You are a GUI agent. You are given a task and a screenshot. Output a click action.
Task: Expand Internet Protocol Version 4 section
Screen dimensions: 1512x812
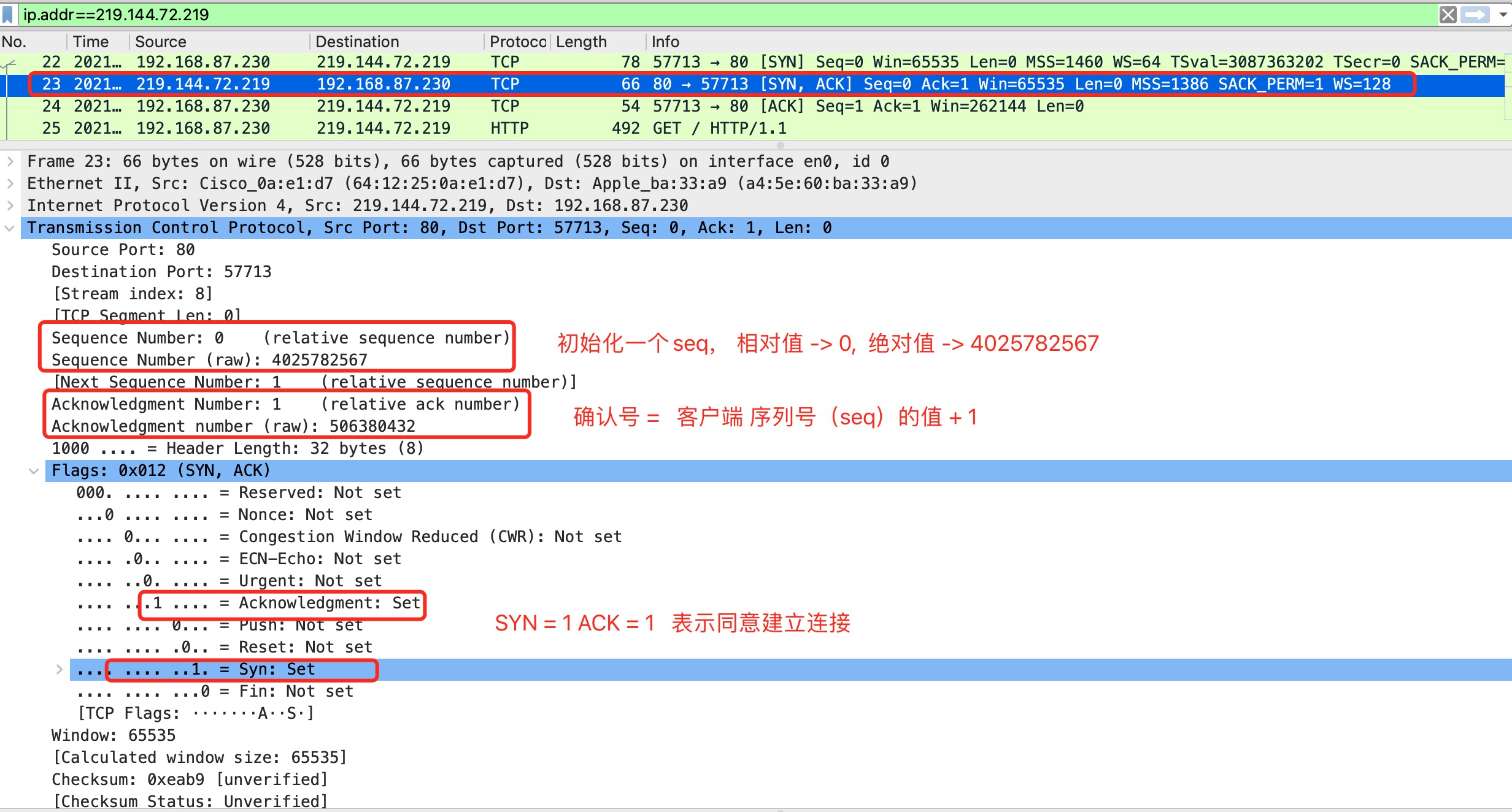click(10, 205)
